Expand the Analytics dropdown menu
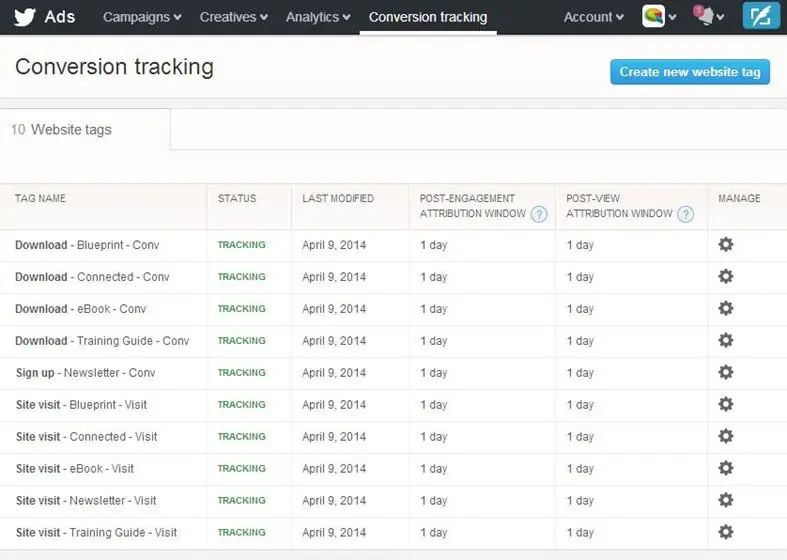The width and height of the screenshot is (787, 560). 318,17
